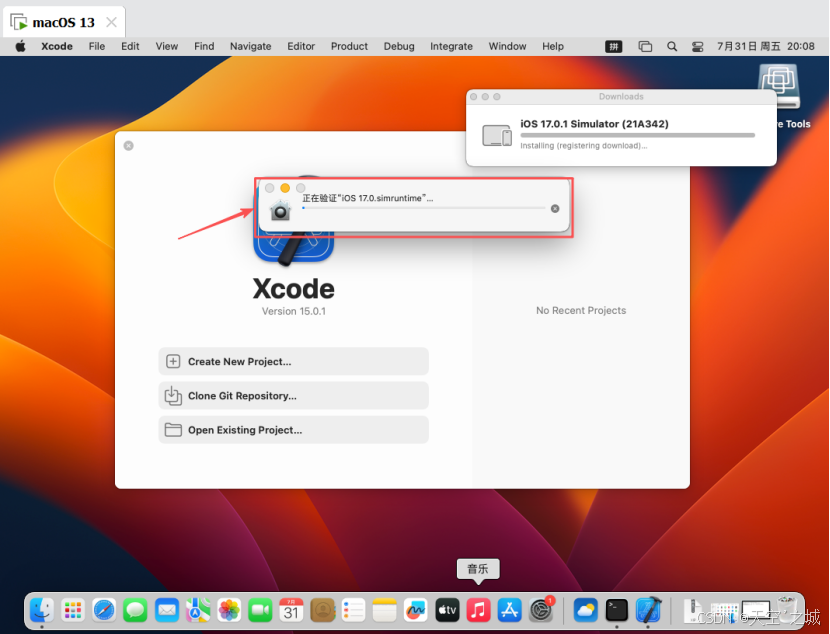
Task: Open Weather app in Dock
Action: point(585,610)
